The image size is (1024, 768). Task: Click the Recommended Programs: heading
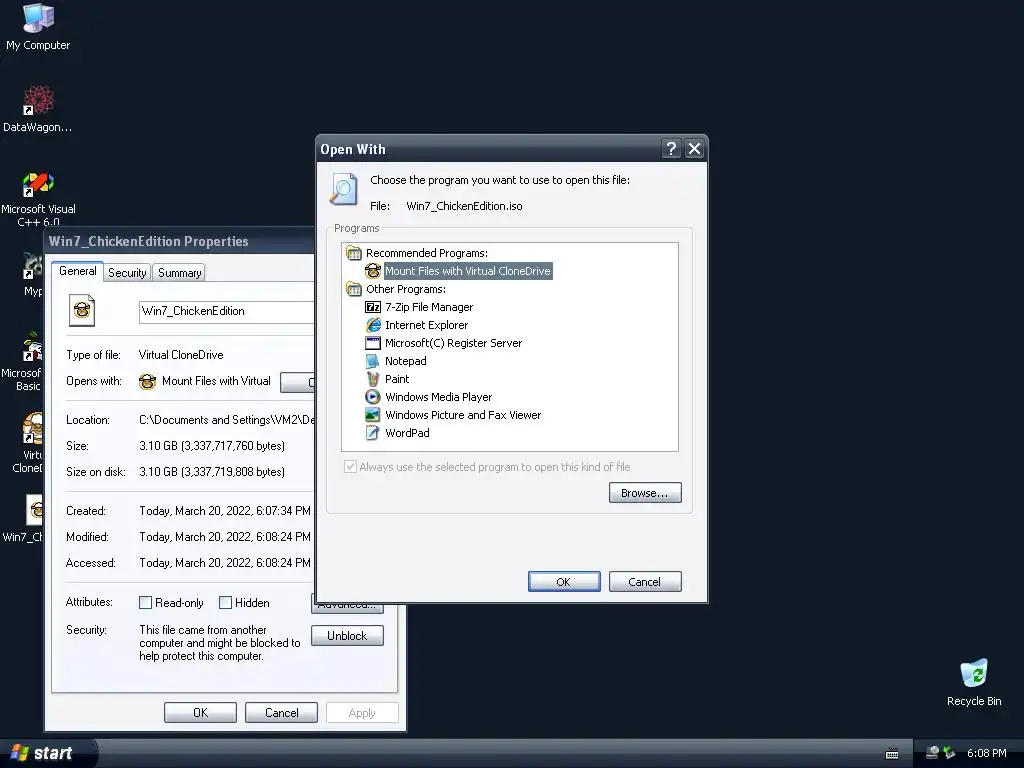pyautogui.click(x=426, y=253)
